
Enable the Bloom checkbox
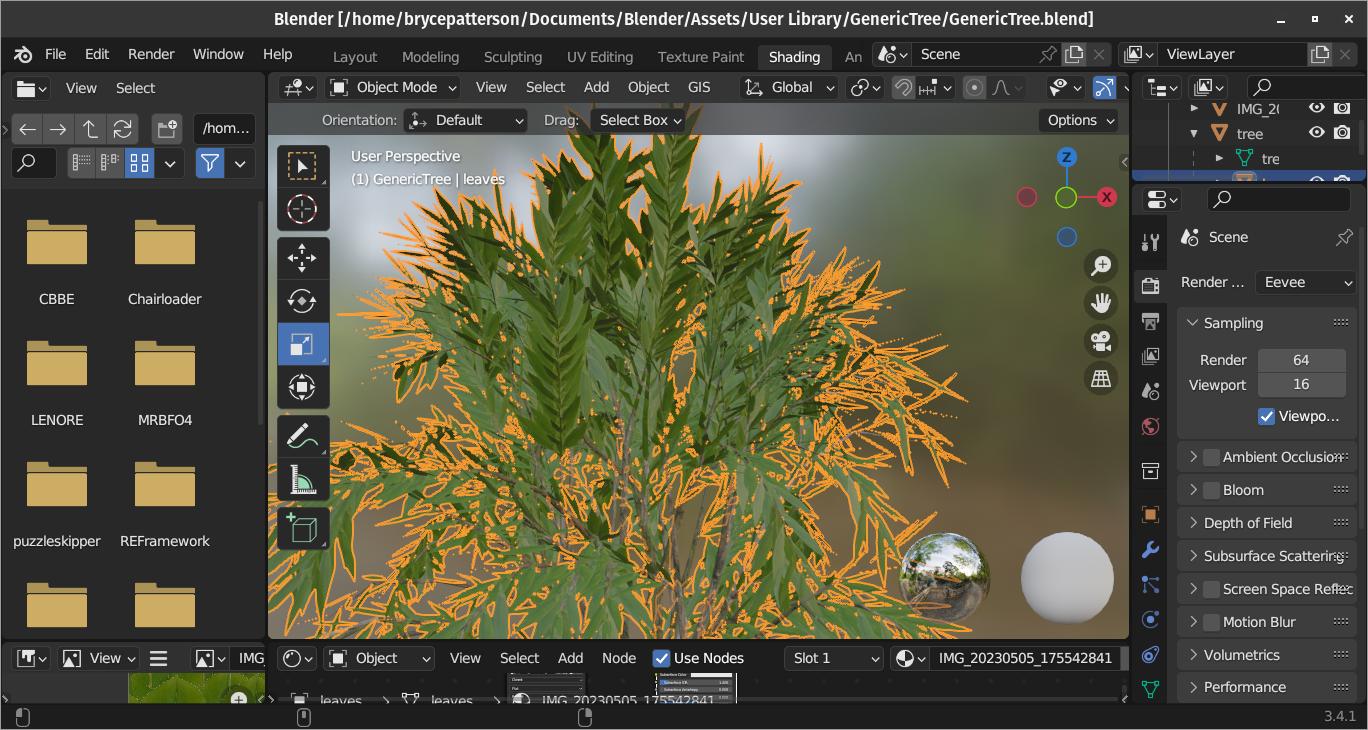1211,490
